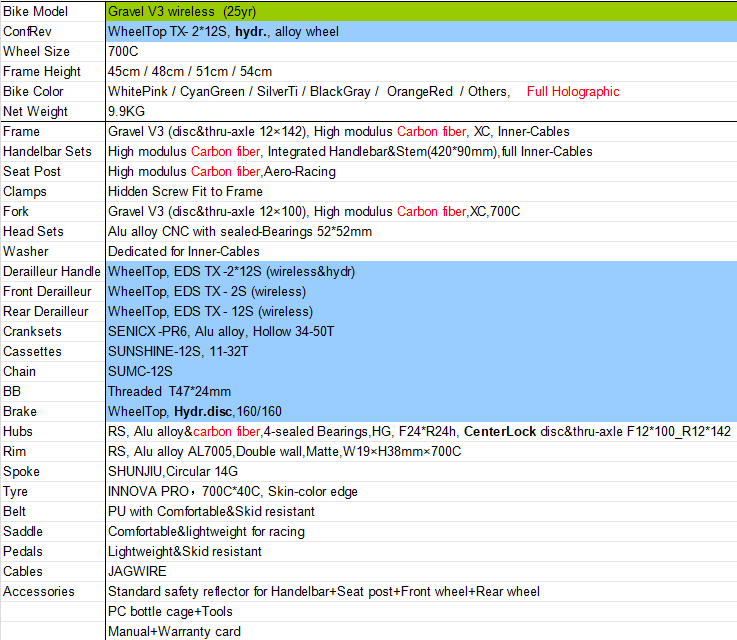Select the Seat Post 'Aero-Racing' description
This screenshot has height=640, width=737.
pos(421,172)
